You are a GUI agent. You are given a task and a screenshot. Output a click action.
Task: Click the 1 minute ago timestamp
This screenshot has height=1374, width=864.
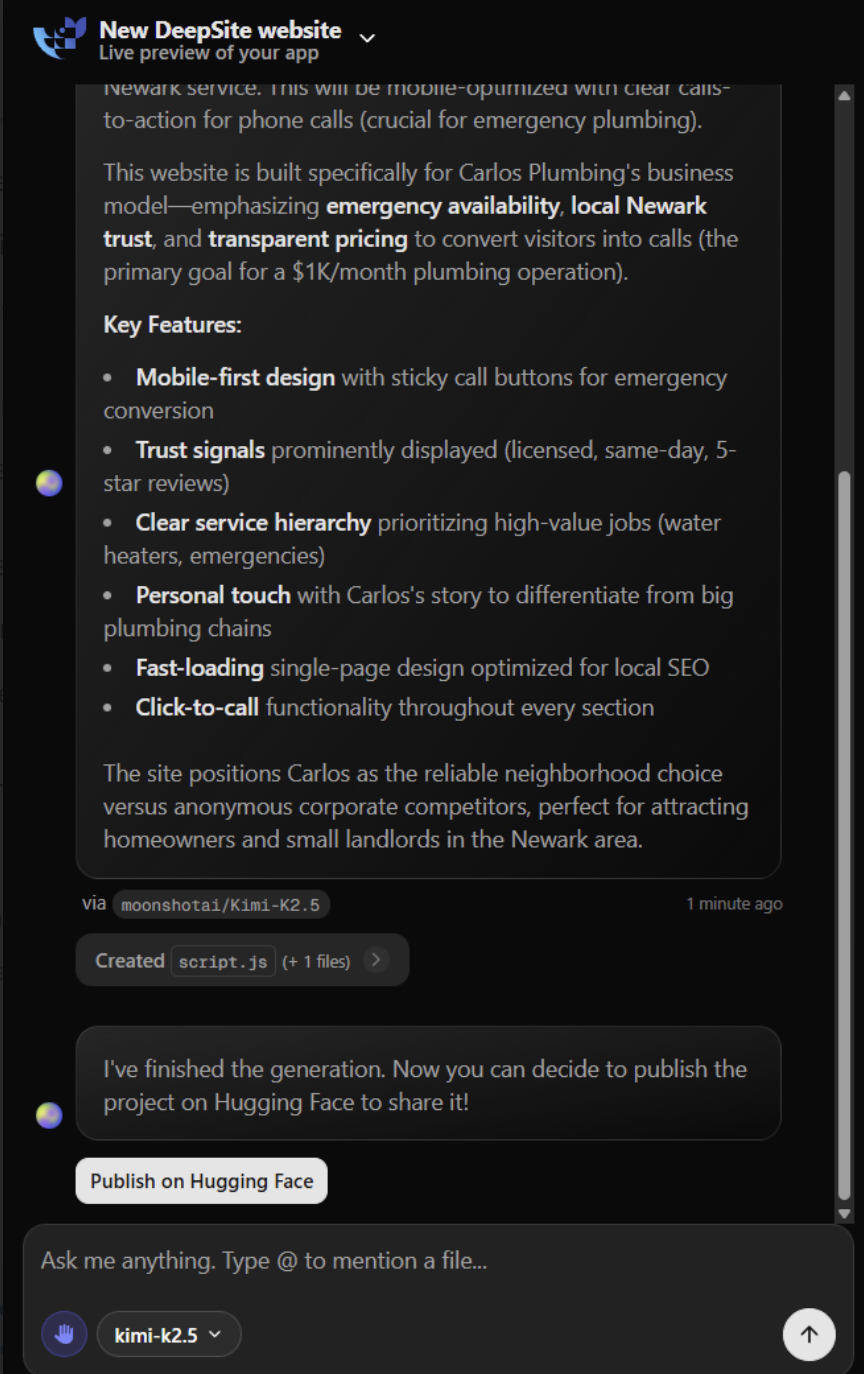point(734,904)
